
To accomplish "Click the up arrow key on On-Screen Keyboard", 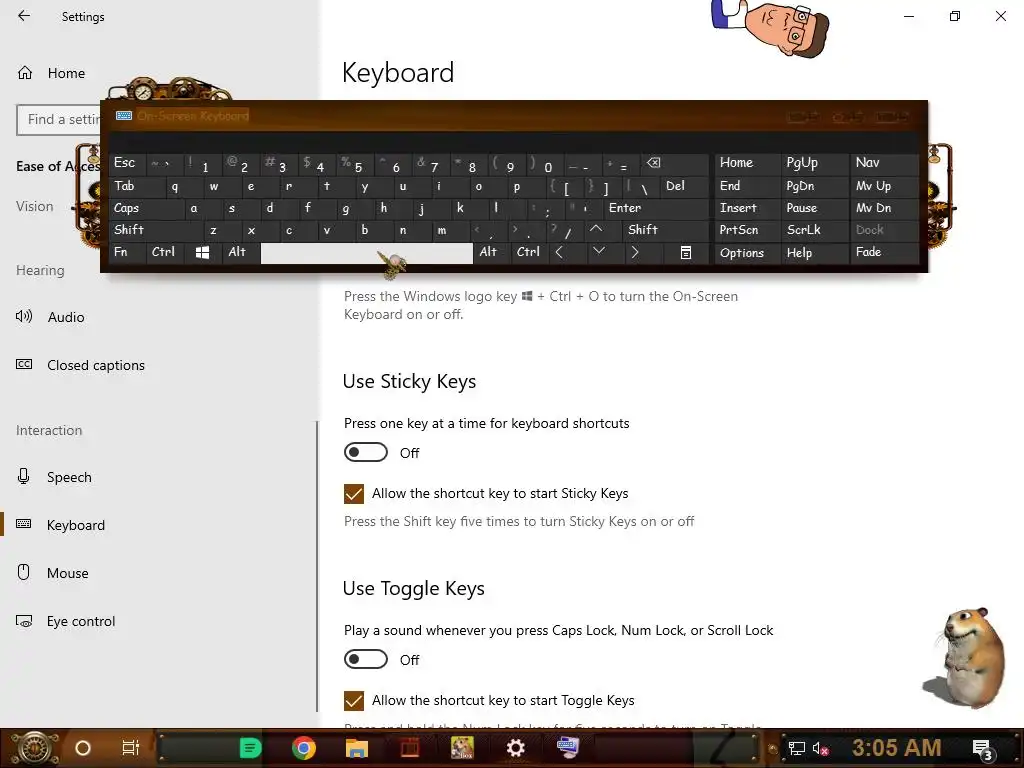I will [x=596, y=229].
